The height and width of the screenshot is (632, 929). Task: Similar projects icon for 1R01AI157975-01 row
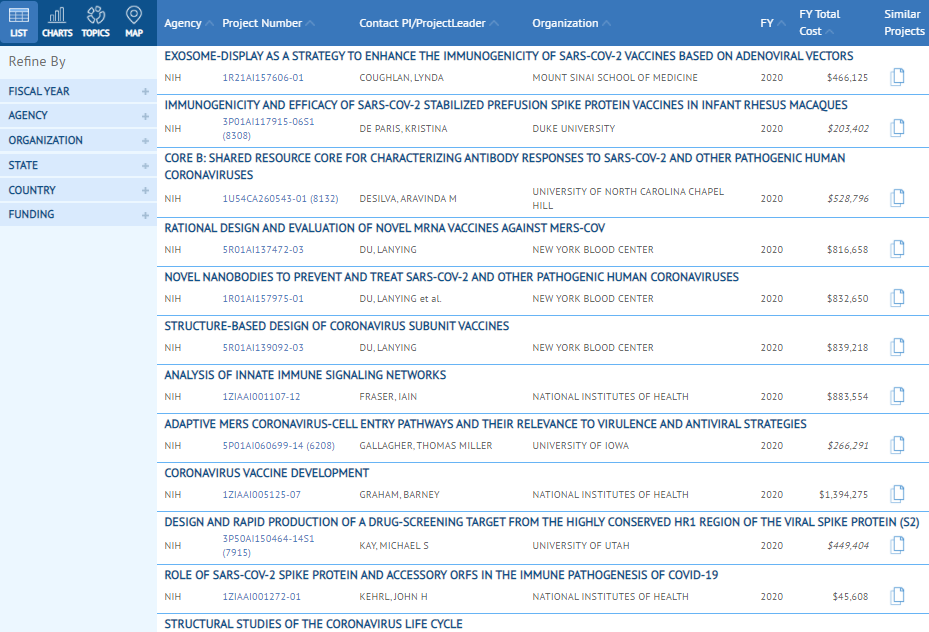[898, 298]
